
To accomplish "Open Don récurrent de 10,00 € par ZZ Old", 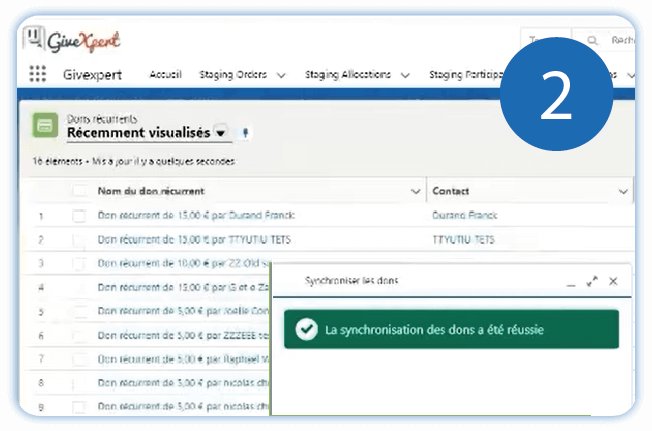I will click(x=183, y=263).
